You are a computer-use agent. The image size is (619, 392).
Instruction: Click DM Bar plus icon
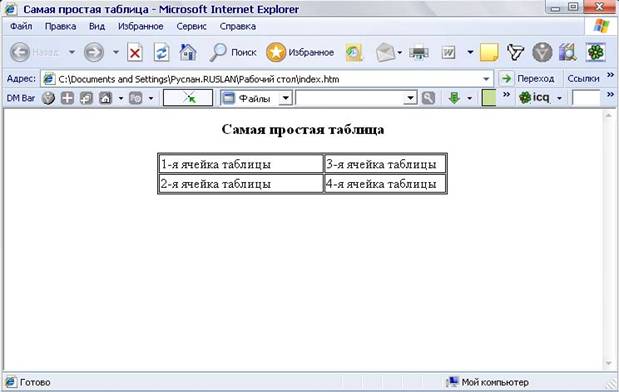68,98
